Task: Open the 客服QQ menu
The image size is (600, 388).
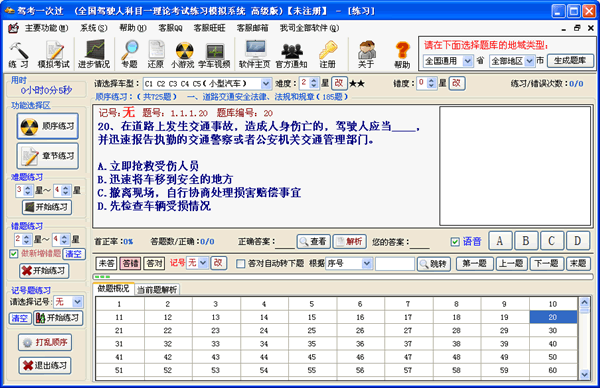Action: tap(170, 28)
